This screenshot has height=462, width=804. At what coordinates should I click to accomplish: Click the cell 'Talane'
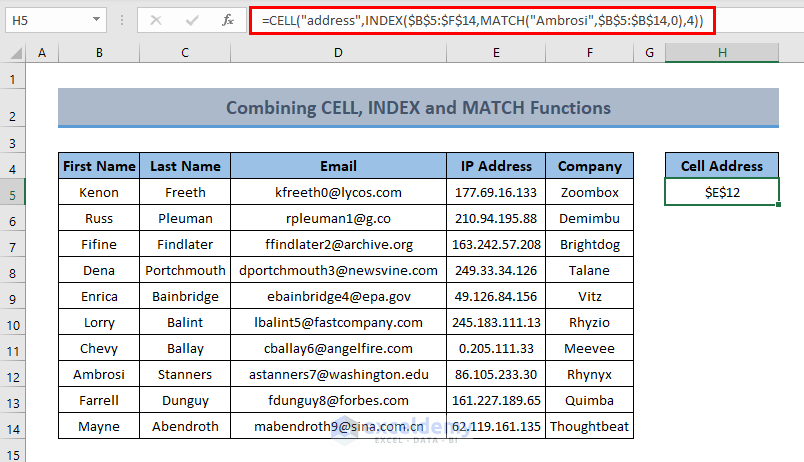tap(590, 270)
